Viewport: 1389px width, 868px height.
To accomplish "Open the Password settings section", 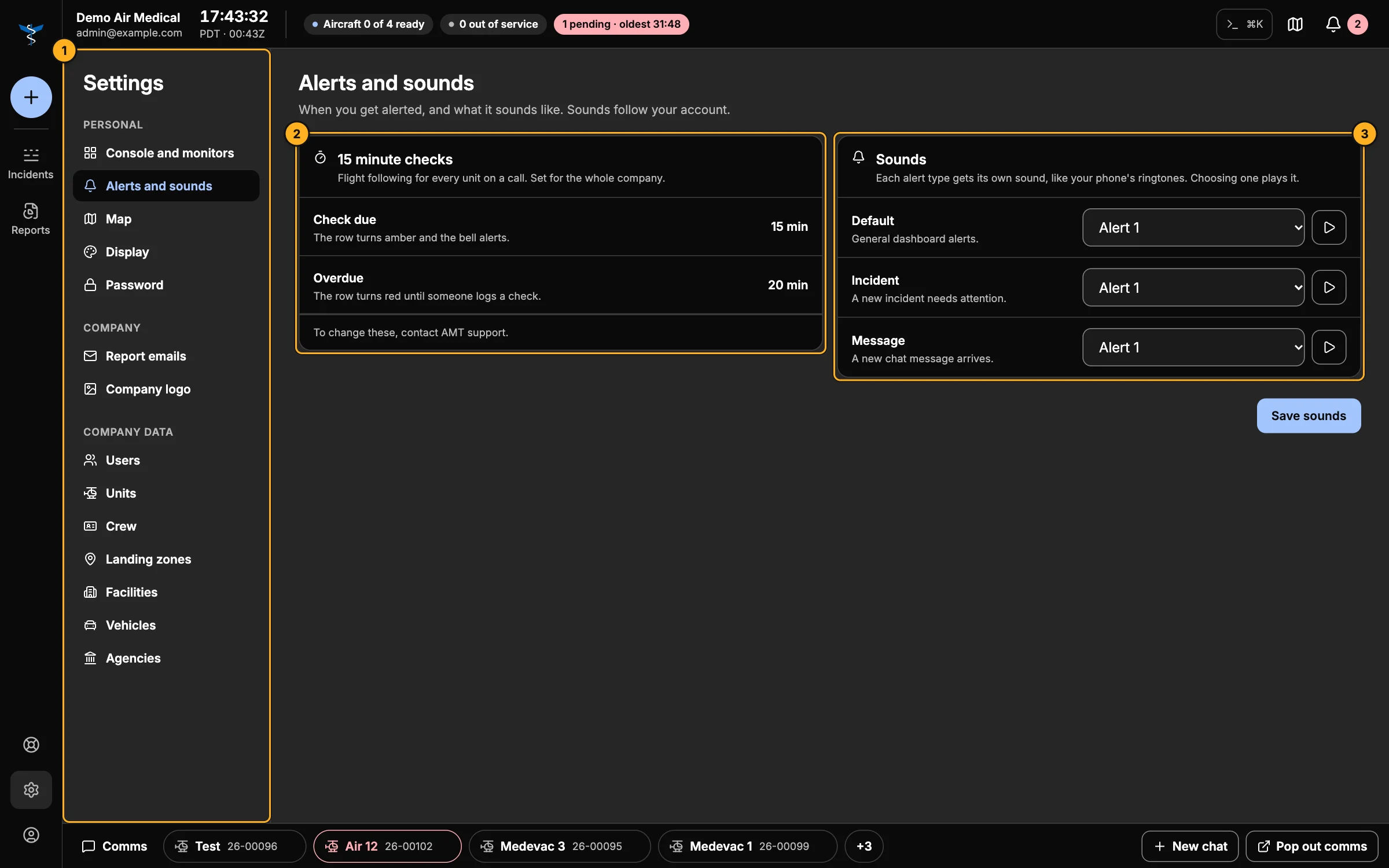I will [166, 285].
